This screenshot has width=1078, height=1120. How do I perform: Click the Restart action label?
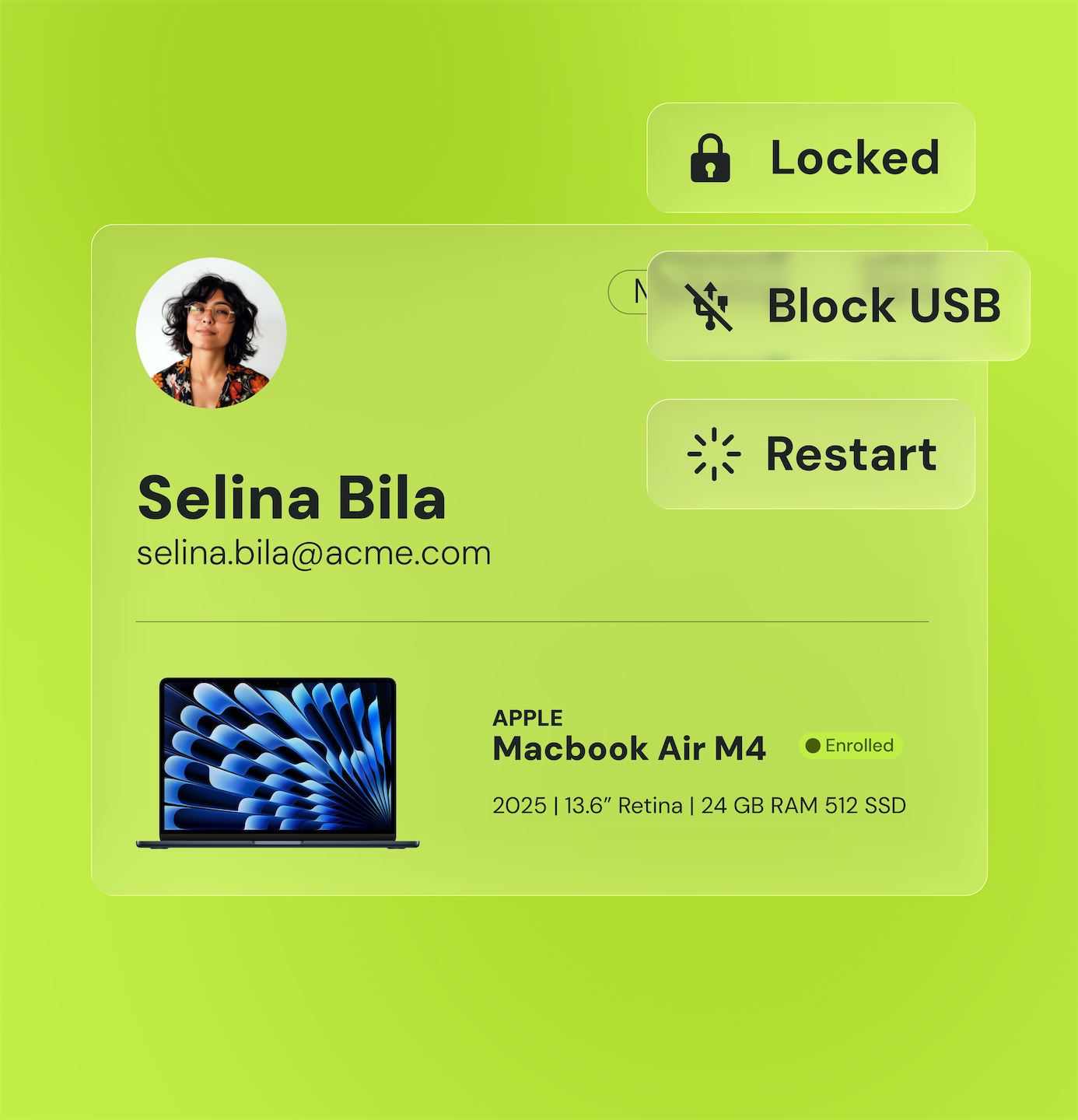pyautogui.click(x=852, y=454)
